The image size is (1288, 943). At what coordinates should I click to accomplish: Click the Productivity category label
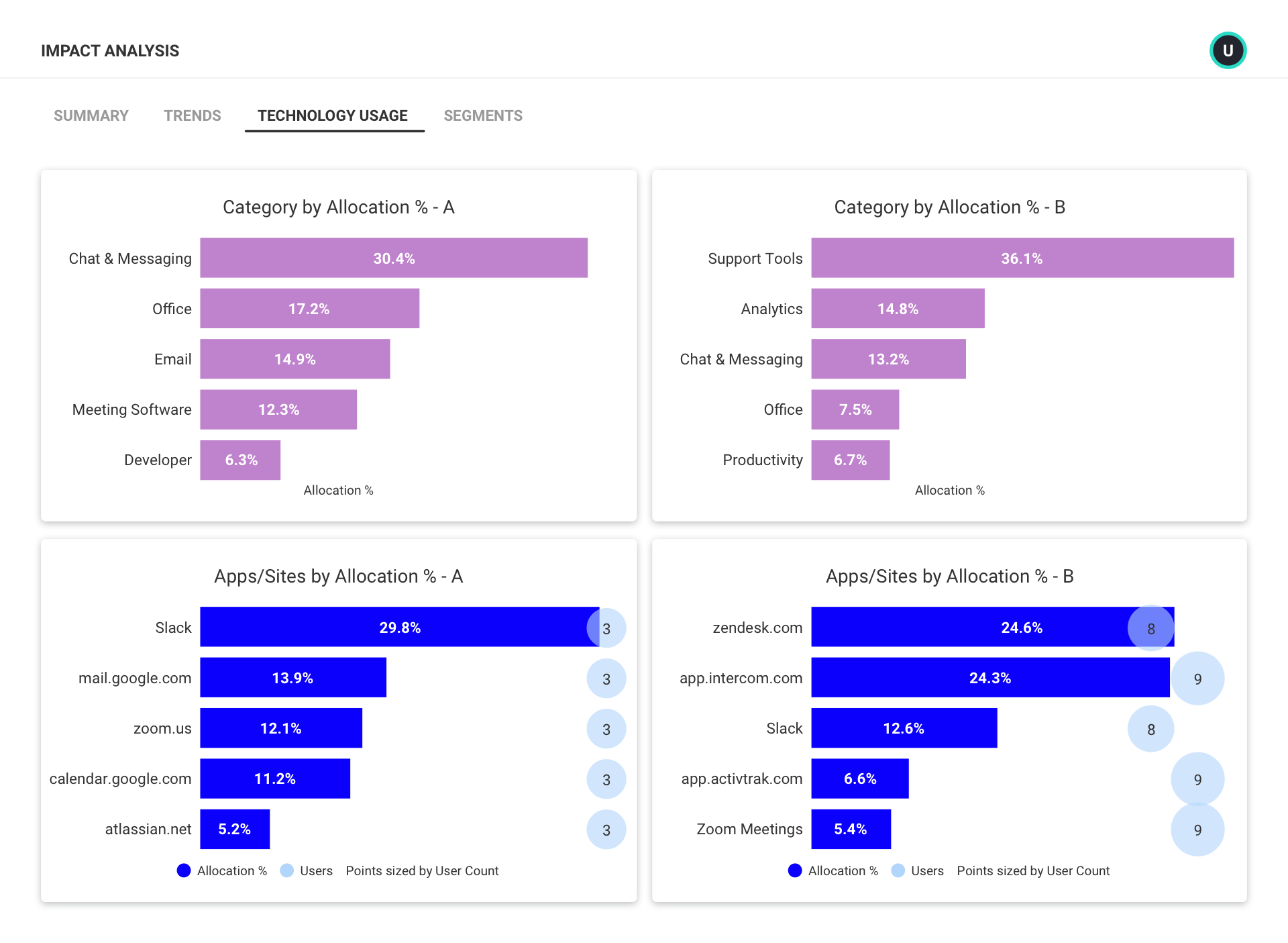(x=763, y=460)
